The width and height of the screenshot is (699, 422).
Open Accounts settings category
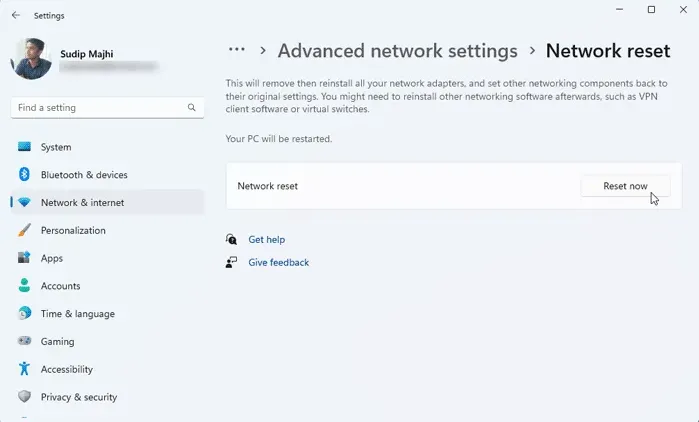pos(107,286)
